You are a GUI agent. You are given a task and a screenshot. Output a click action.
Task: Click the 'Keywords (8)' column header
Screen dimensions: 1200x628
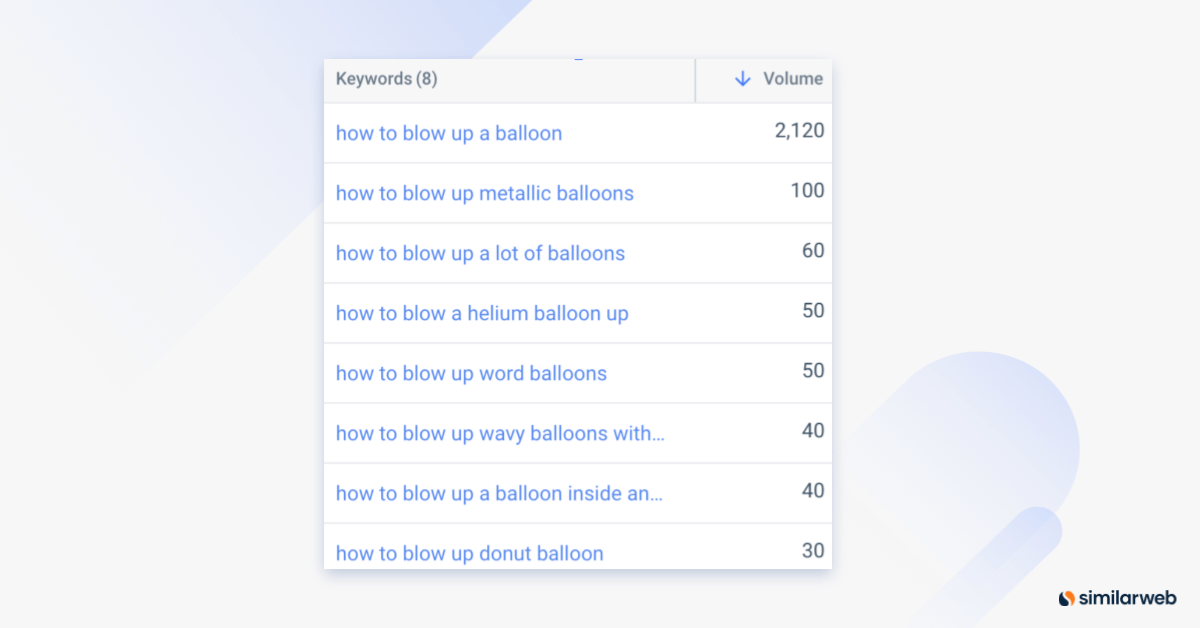click(386, 79)
